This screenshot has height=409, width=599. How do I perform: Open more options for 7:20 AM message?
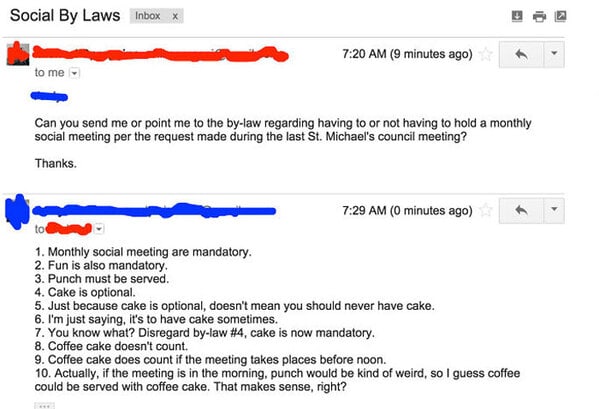554,54
